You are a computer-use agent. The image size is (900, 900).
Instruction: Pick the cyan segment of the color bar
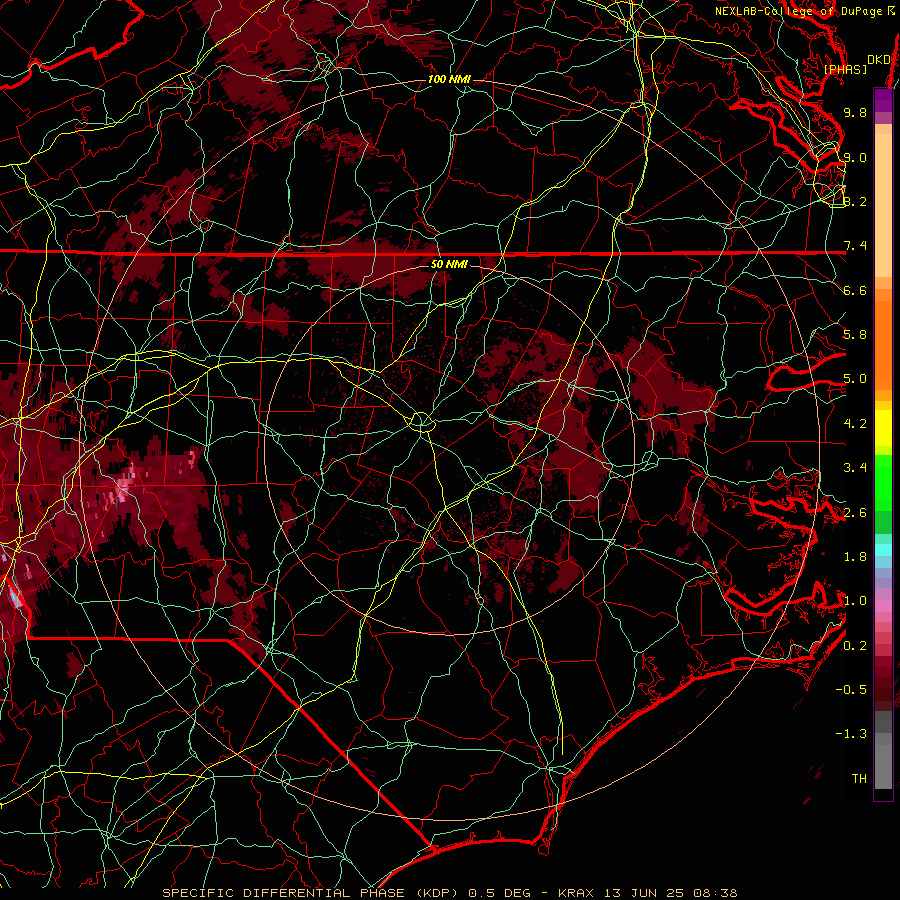point(883,550)
